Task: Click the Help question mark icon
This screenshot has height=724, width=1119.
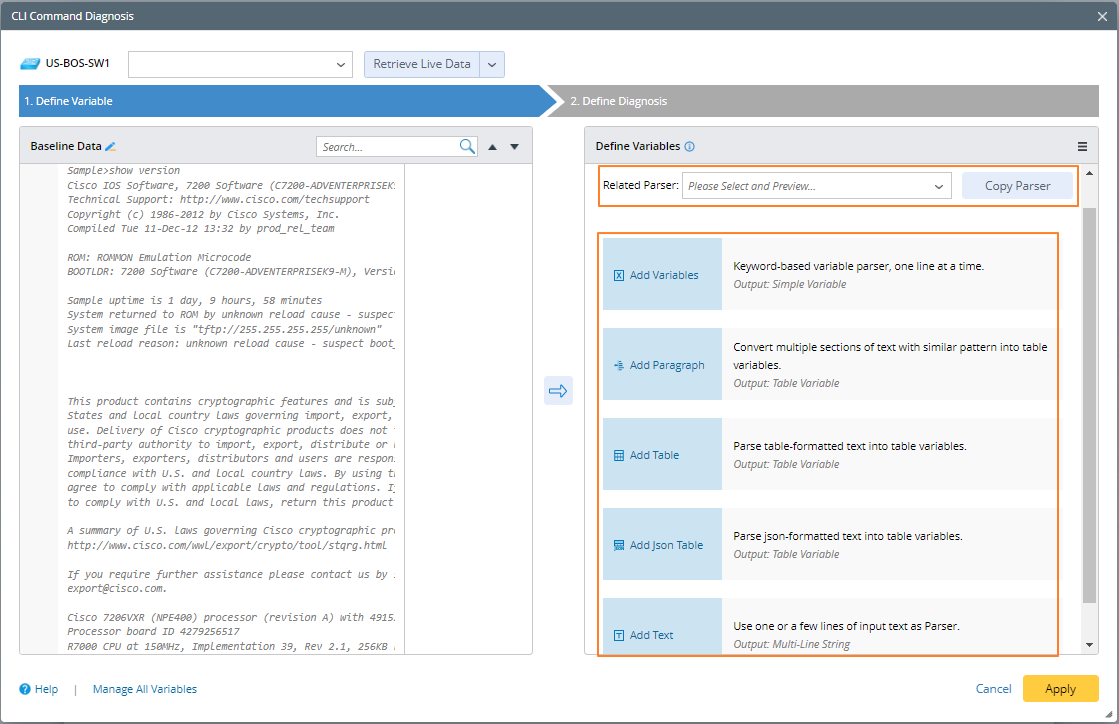Action: pos(25,689)
